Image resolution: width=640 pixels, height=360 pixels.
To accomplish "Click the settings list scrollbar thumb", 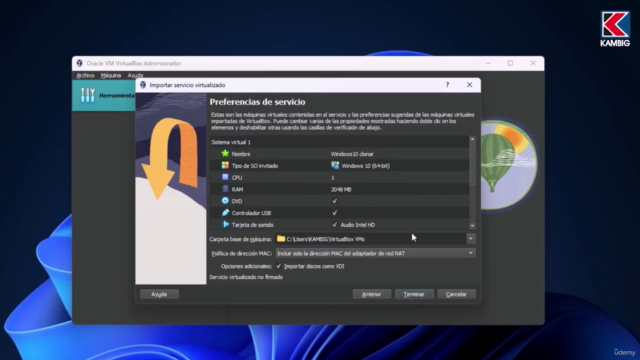I will pos(472,163).
